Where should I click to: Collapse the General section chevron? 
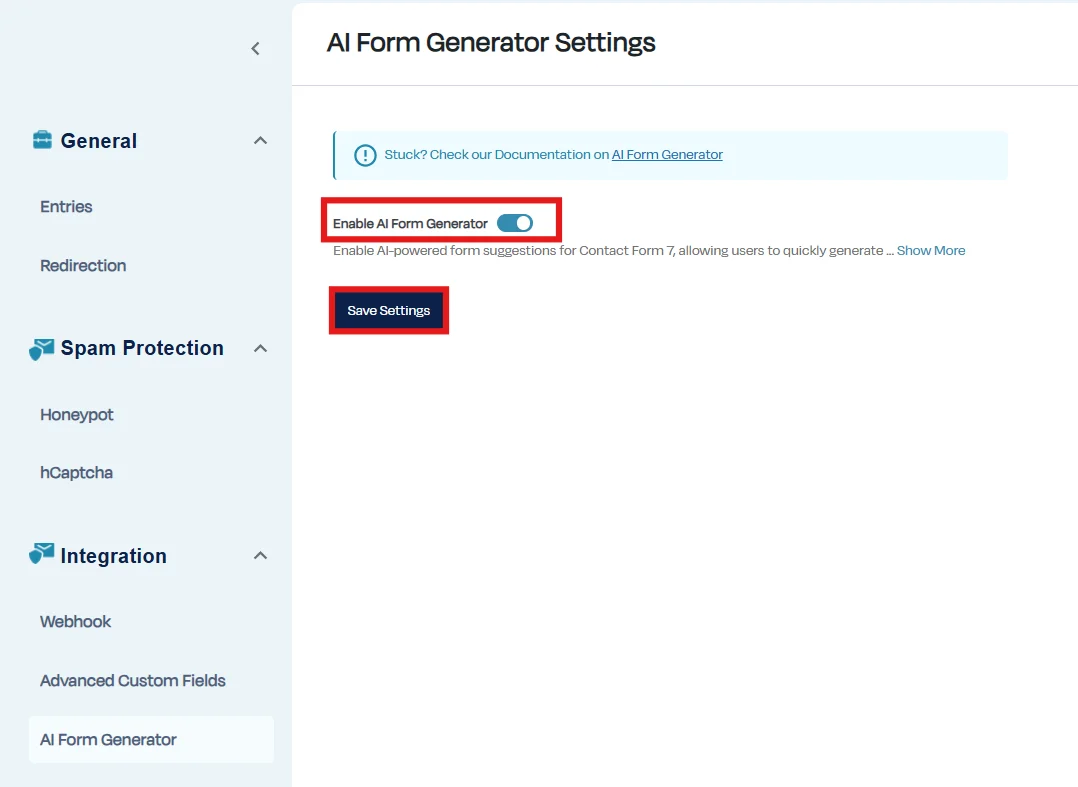tap(260, 140)
